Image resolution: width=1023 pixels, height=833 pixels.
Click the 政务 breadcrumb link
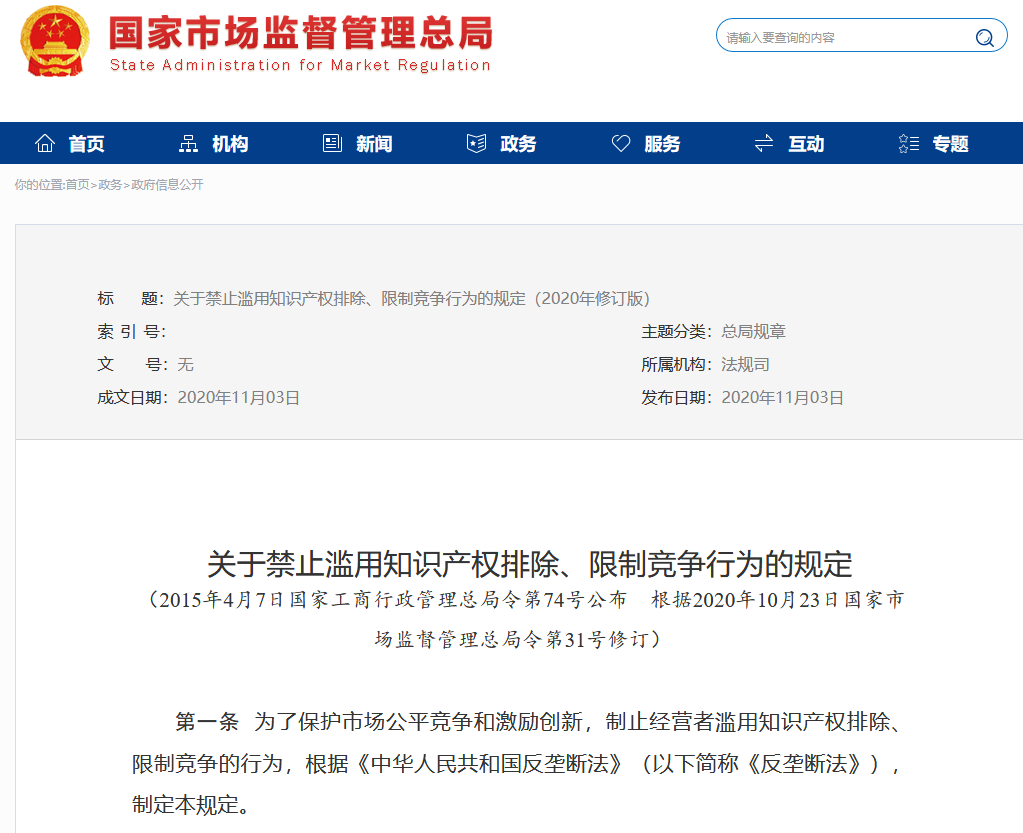[x=110, y=185]
